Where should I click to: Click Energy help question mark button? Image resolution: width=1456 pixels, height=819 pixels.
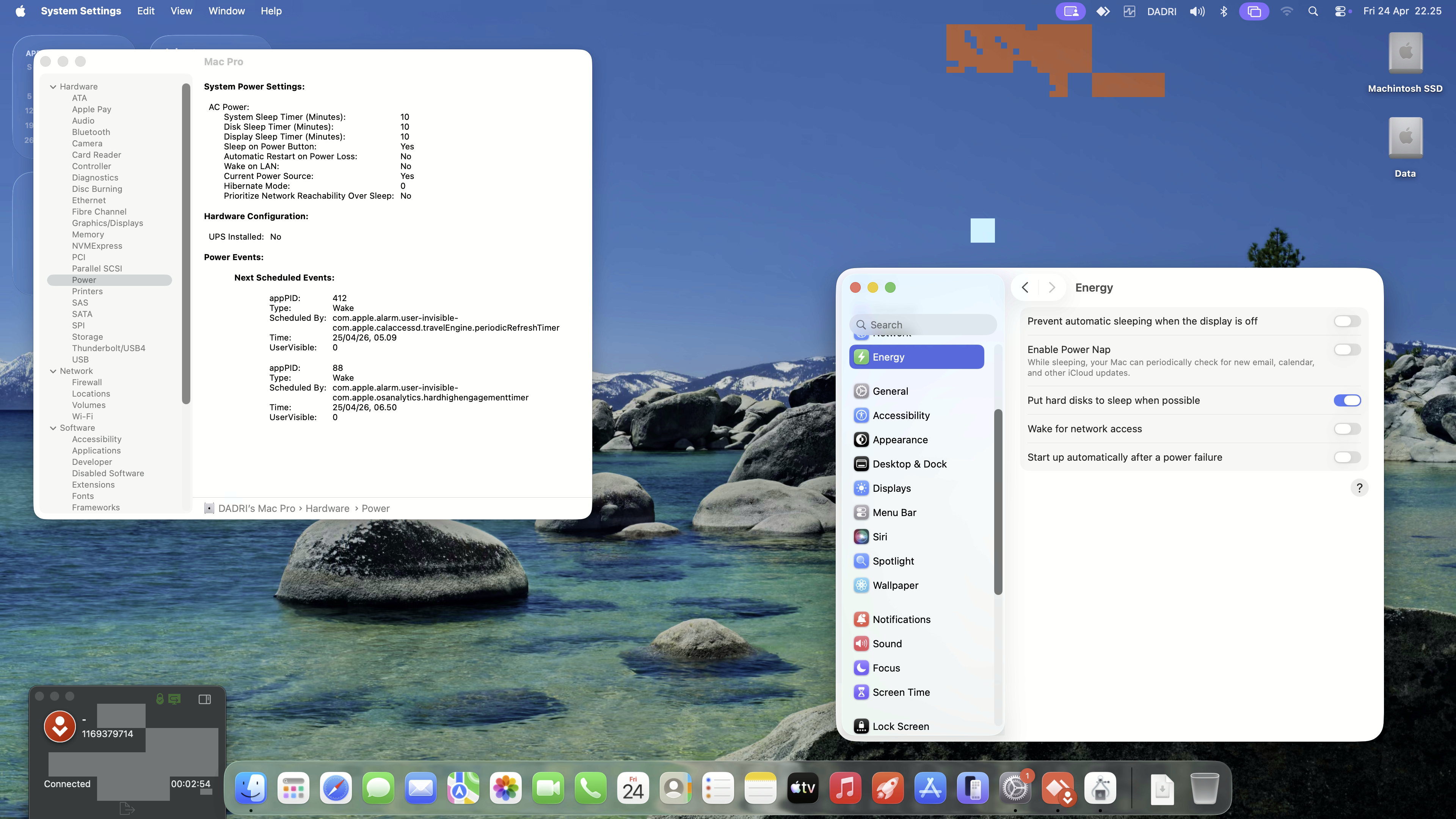click(x=1359, y=488)
